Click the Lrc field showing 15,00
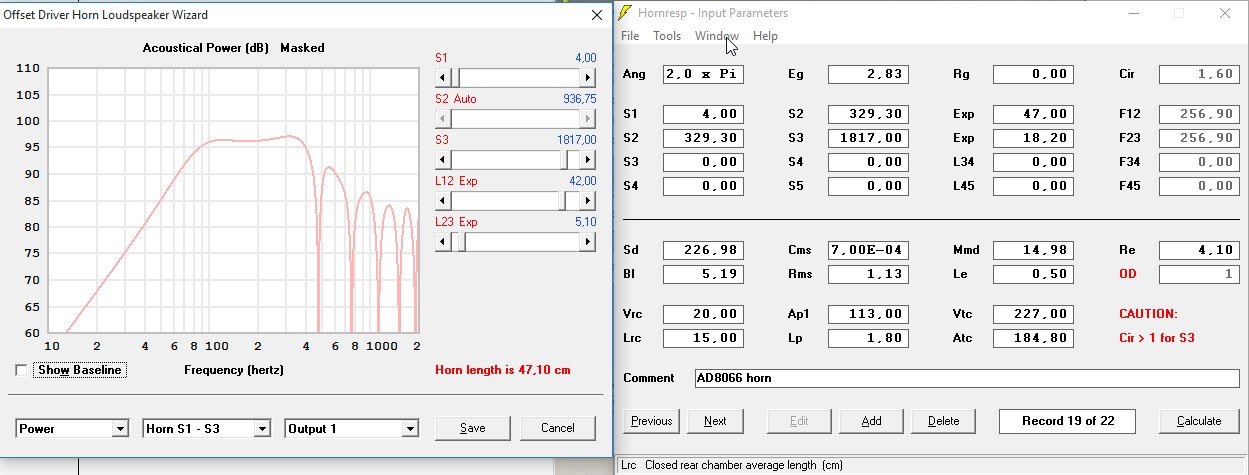 tap(703, 338)
